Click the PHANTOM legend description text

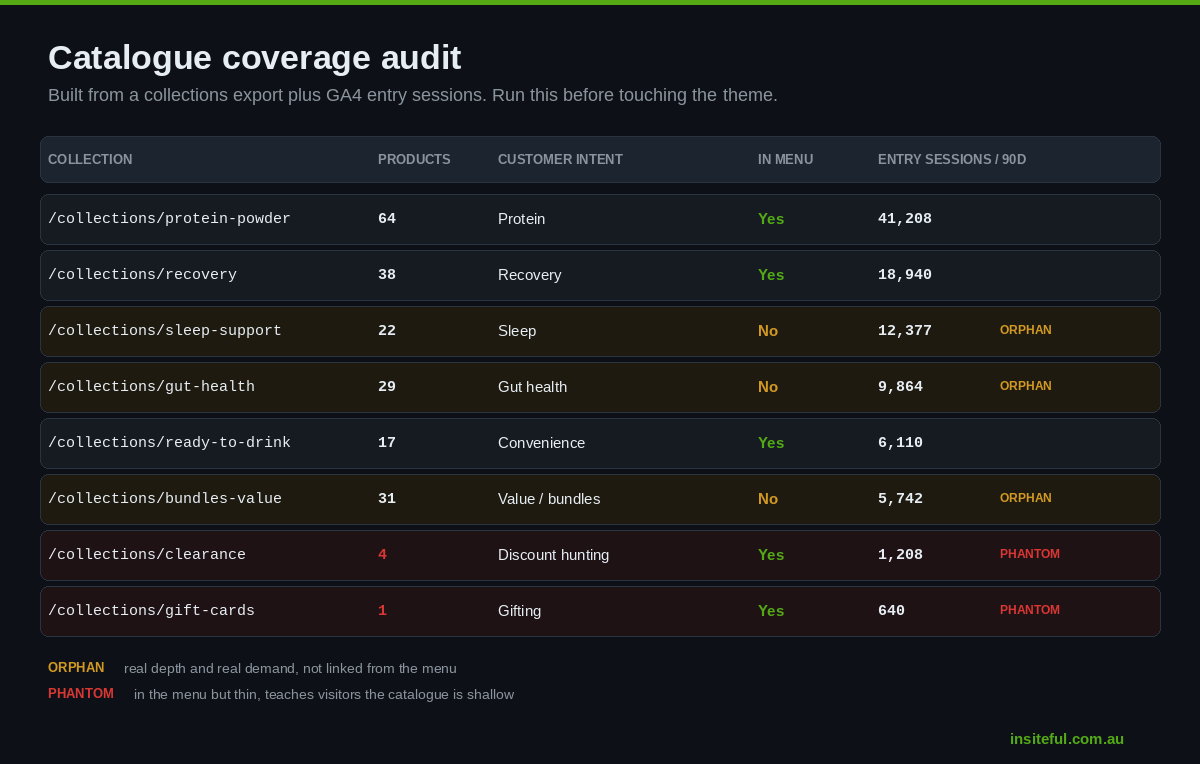pos(324,694)
